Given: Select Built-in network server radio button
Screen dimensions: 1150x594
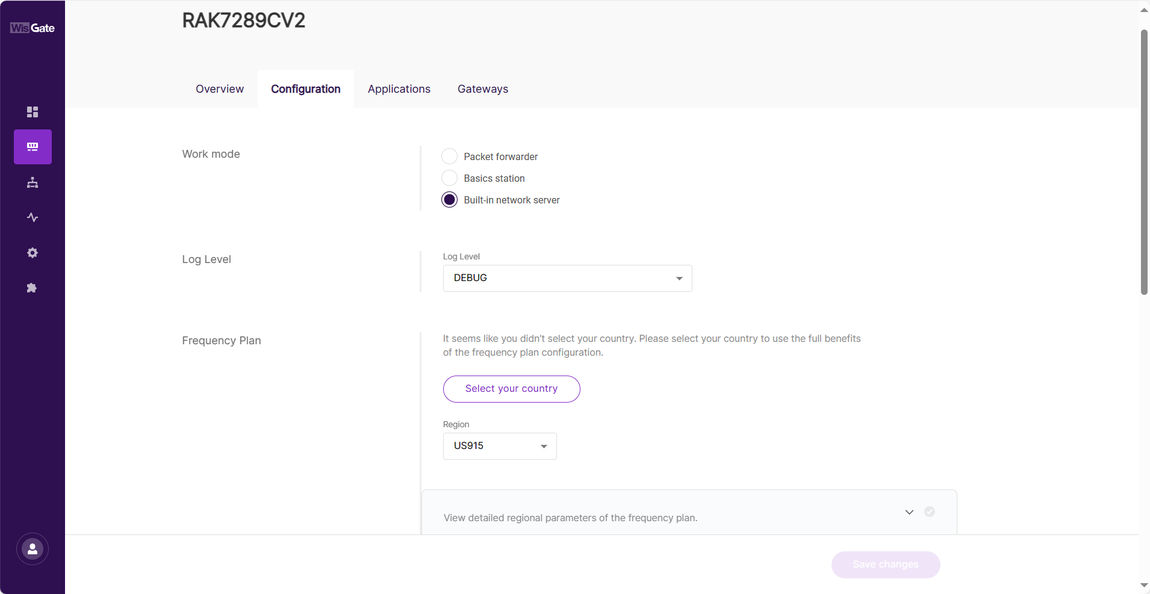Looking at the screenshot, I should point(450,199).
